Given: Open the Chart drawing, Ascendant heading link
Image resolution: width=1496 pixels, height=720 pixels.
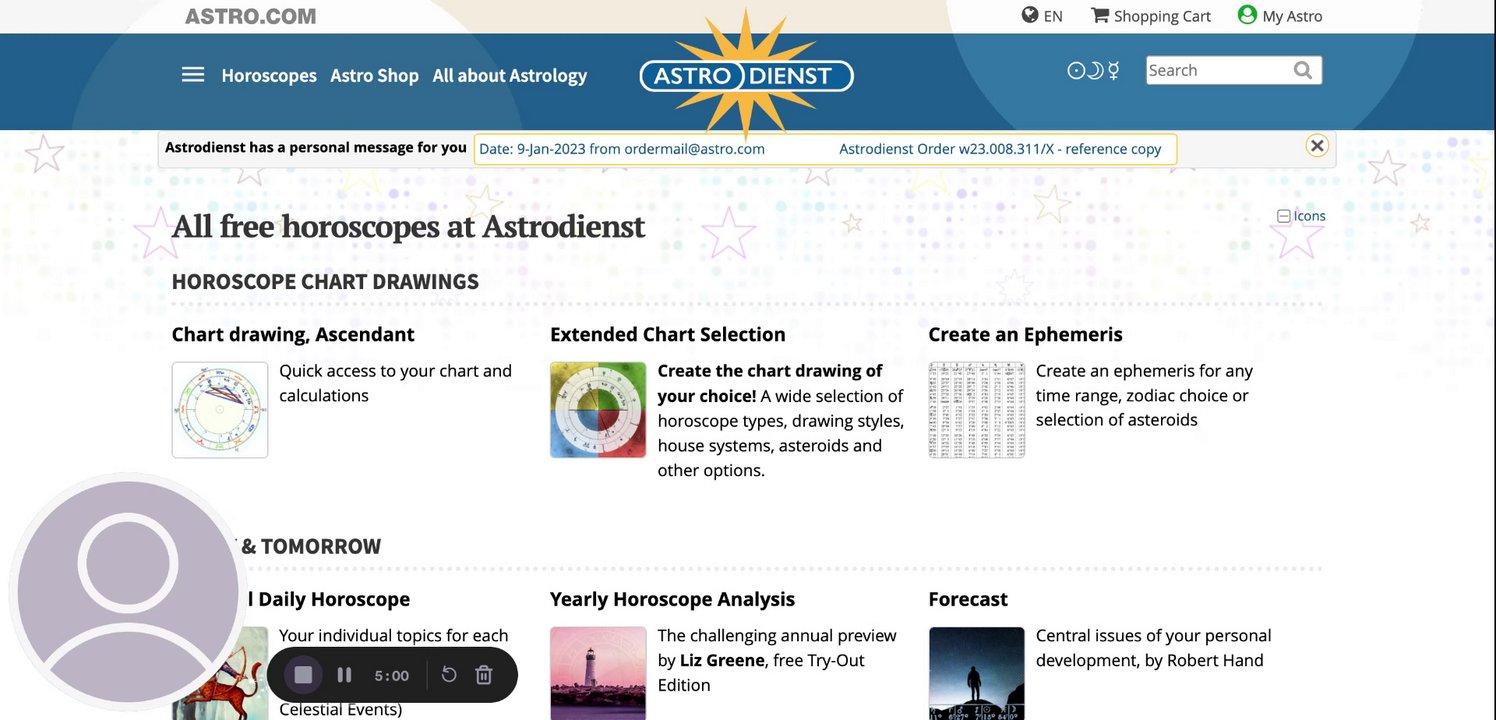Looking at the screenshot, I should coord(293,334).
